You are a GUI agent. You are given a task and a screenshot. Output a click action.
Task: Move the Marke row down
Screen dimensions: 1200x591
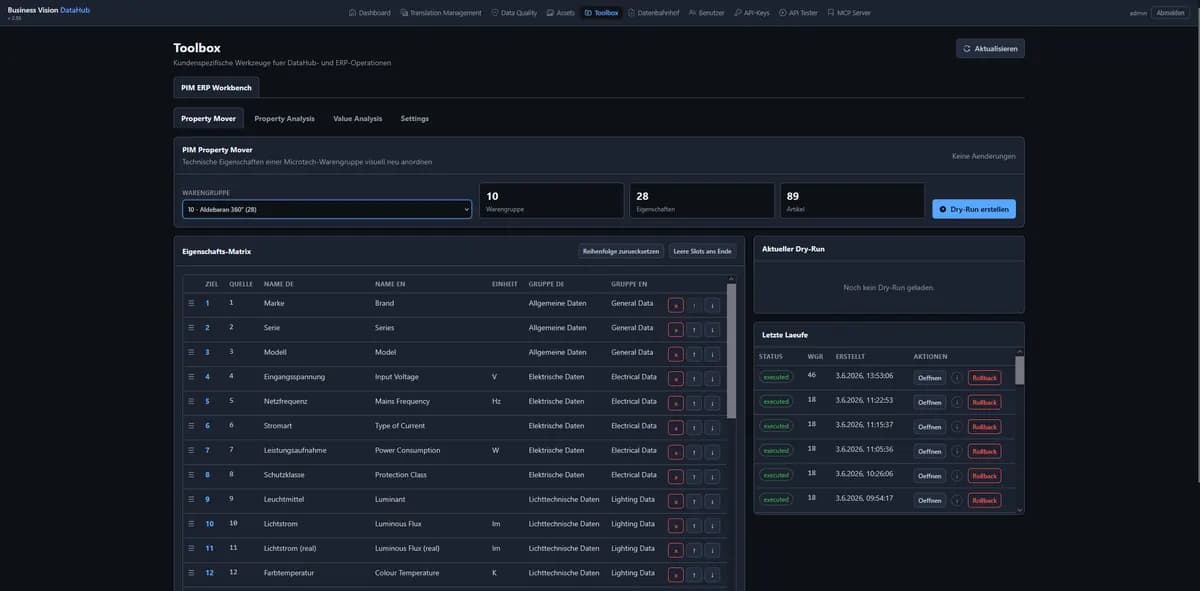tap(712, 304)
